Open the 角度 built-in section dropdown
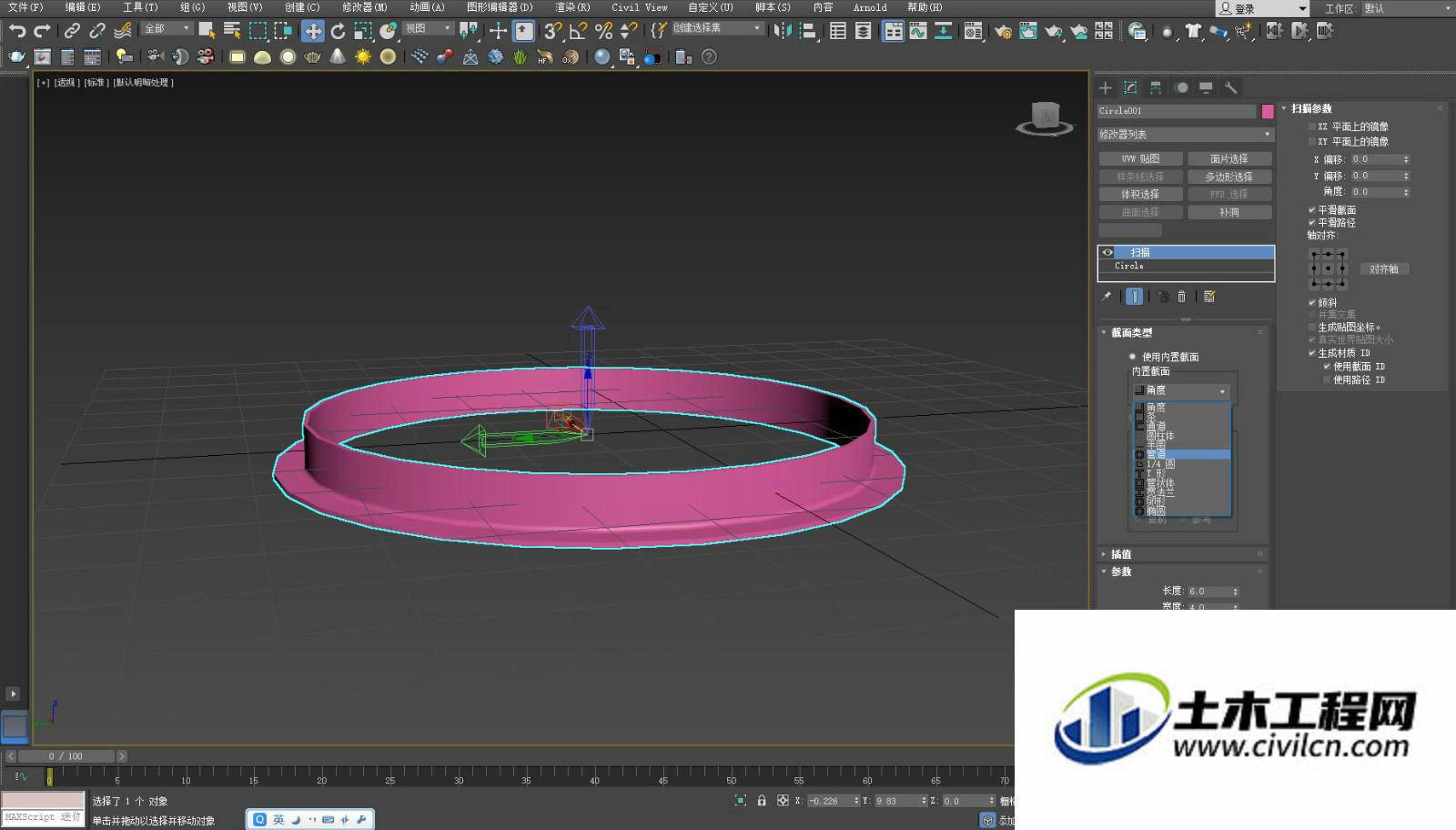 1181,390
